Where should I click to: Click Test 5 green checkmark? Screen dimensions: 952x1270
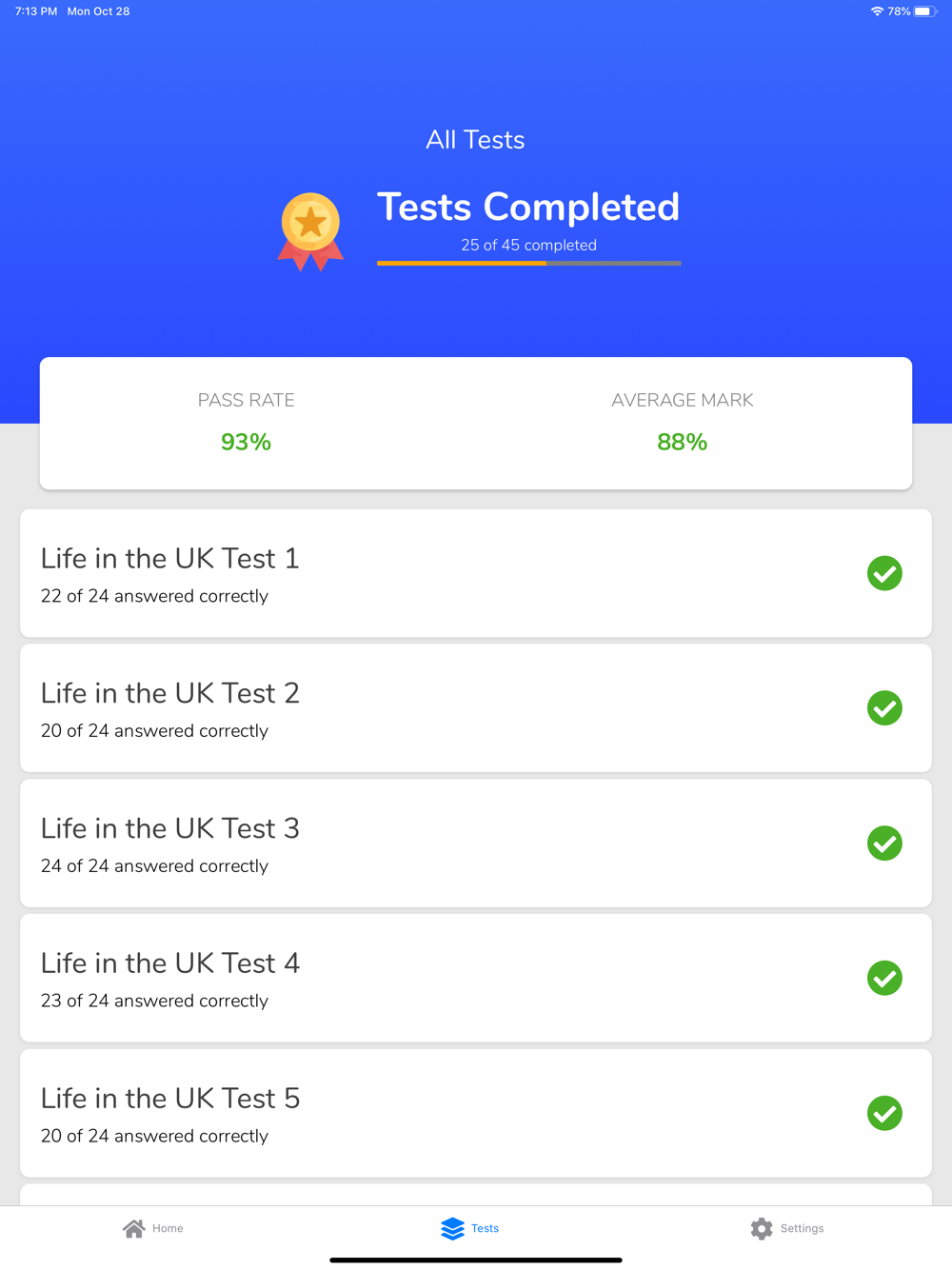tap(884, 1113)
